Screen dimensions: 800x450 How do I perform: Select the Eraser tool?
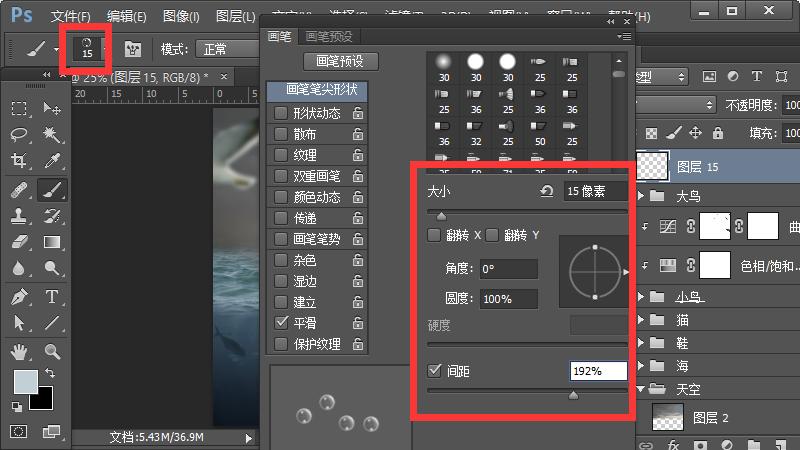pos(19,242)
